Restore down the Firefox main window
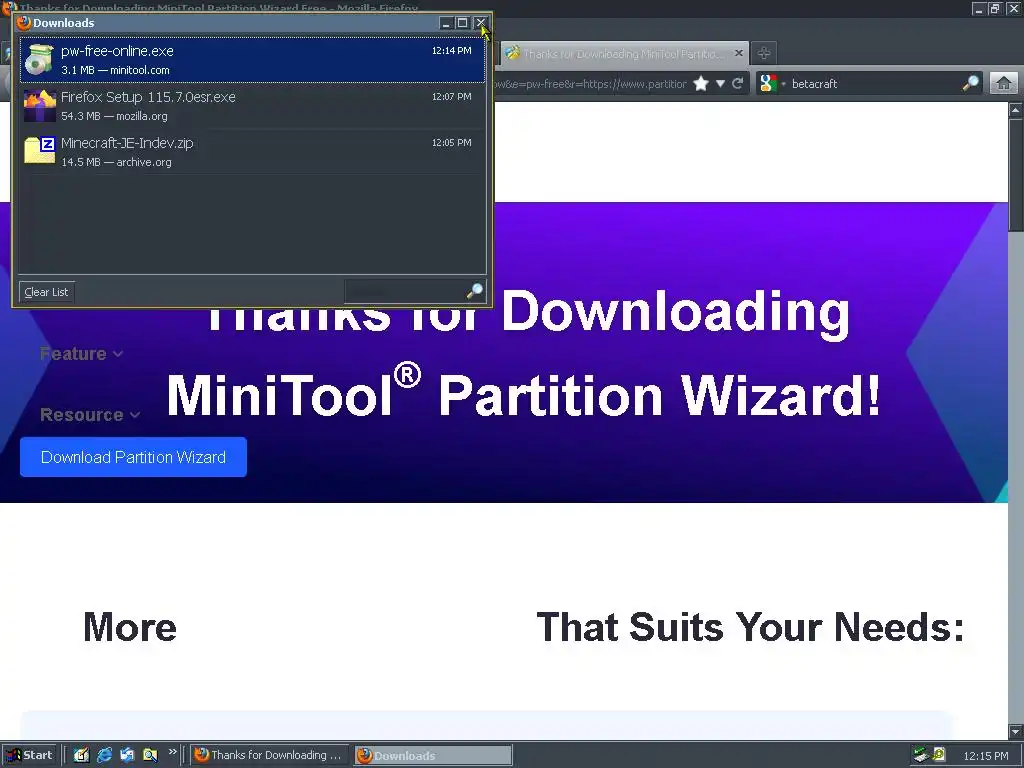The height and width of the screenshot is (768, 1024). point(995,8)
